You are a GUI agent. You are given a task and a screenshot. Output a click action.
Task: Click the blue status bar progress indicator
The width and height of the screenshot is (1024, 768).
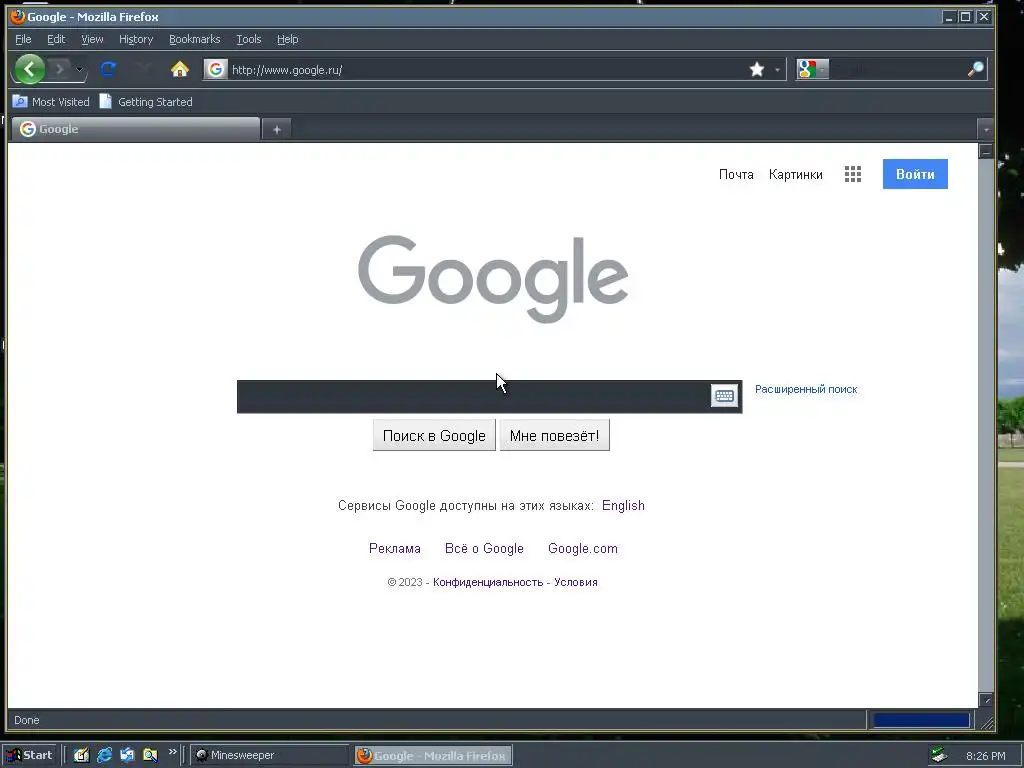pyautogui.click(x=921, y=720)
